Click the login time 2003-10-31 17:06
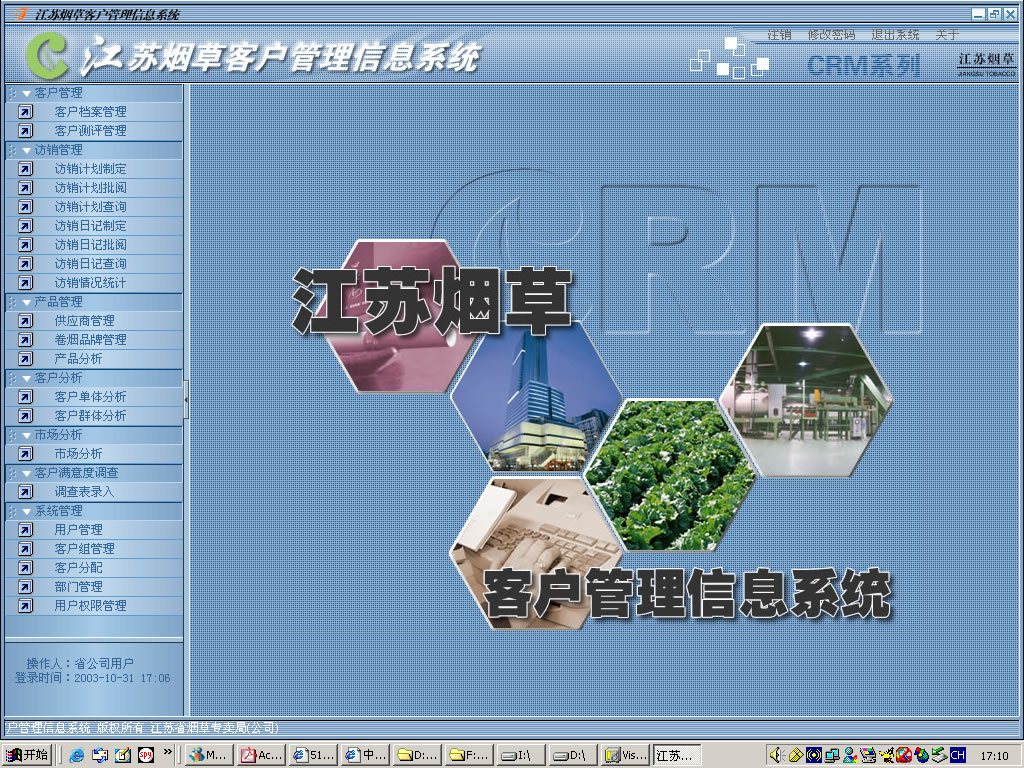1024x768 pixels. 122,678
